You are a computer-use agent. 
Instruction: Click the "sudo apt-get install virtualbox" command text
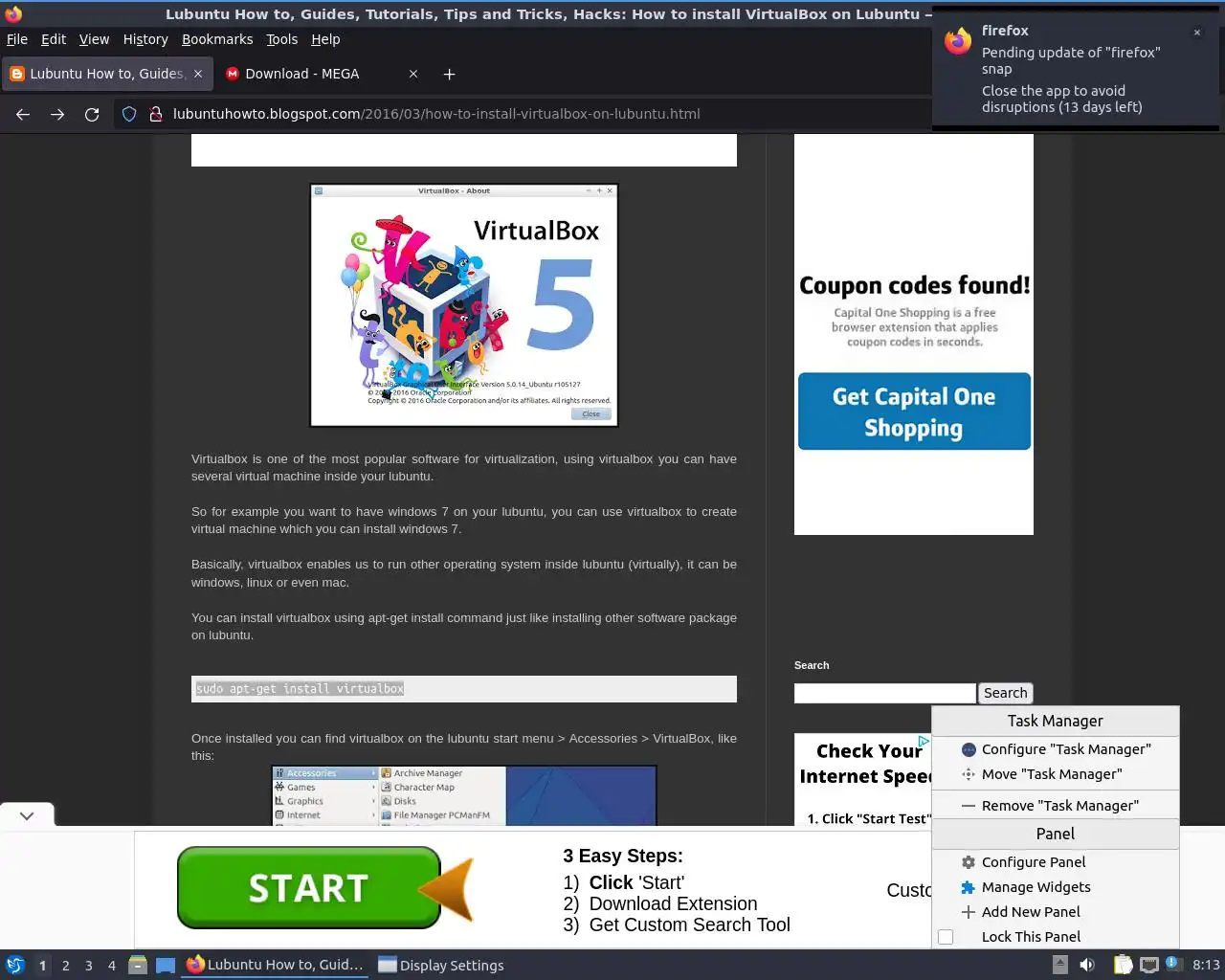point(300,688)
